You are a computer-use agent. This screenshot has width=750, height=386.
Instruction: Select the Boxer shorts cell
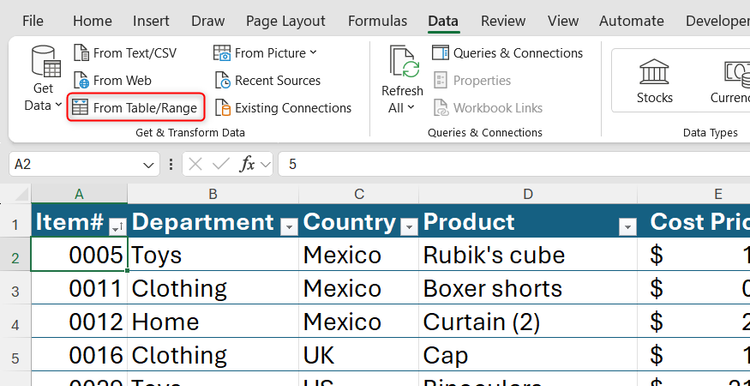(528, 288)
